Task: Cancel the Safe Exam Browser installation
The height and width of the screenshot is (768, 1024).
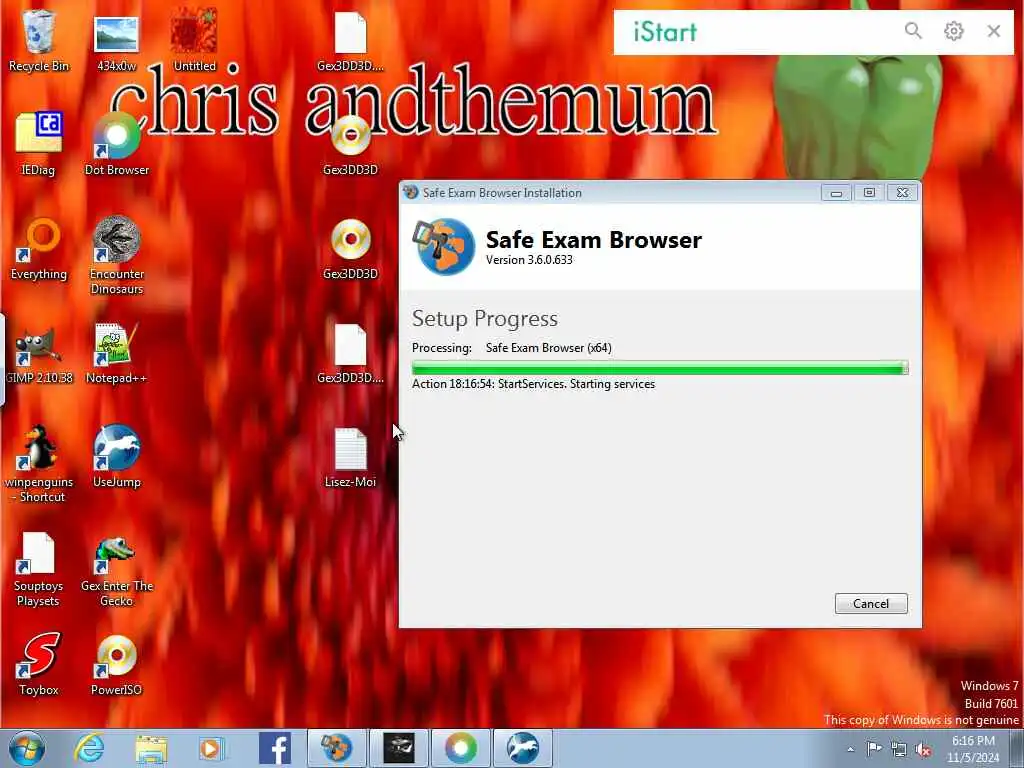Action: (871, 603)
